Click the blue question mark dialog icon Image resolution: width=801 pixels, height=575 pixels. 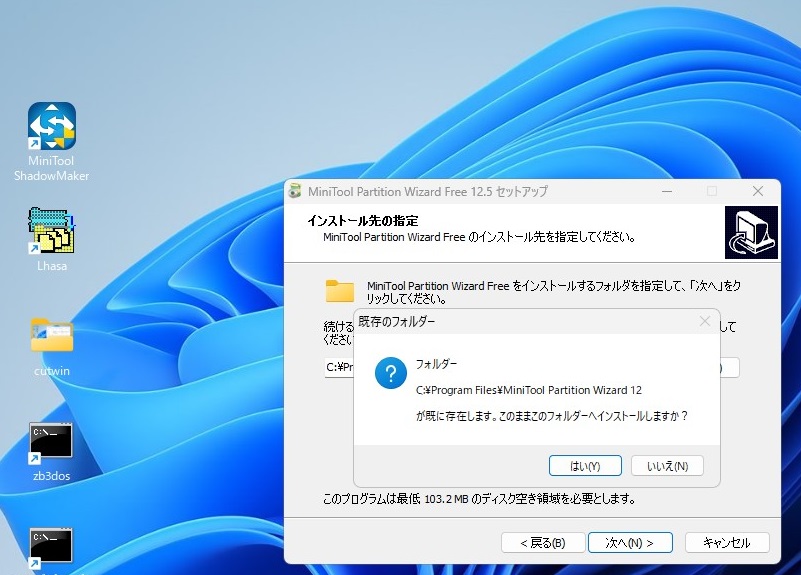[390, 374]
